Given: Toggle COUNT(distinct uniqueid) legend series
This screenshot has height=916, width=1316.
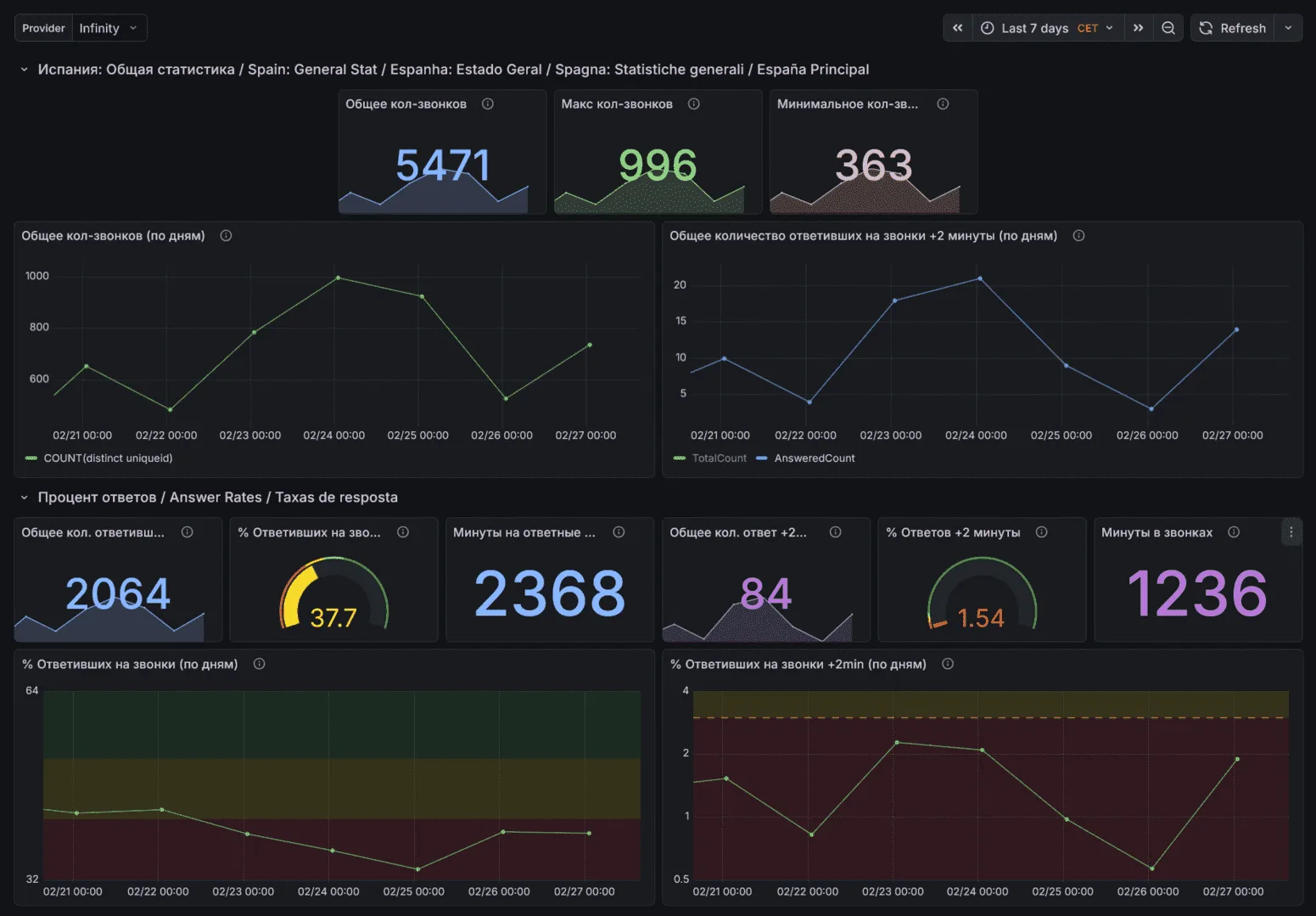Looking at the screenshot, I should tap(99, 458).
